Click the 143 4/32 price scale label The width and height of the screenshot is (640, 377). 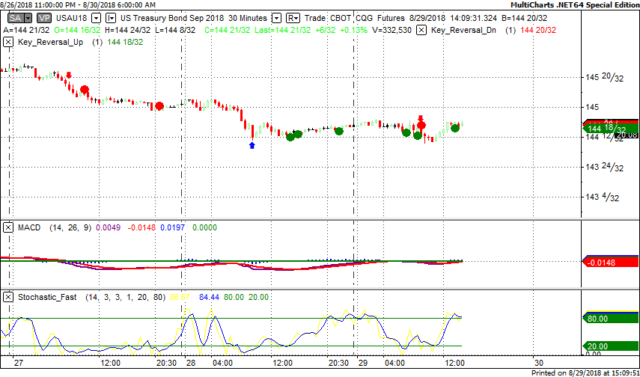[x=602, y=197]
